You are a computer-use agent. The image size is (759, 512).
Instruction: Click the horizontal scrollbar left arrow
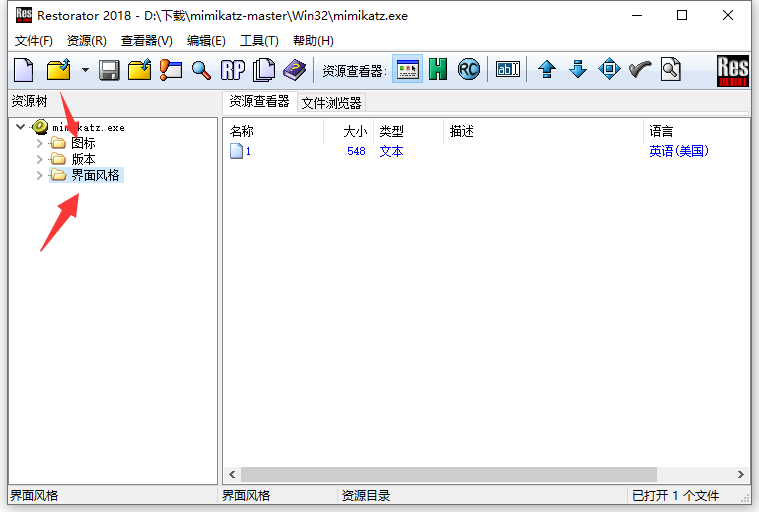pyautogui.click(x=232, y=474)
